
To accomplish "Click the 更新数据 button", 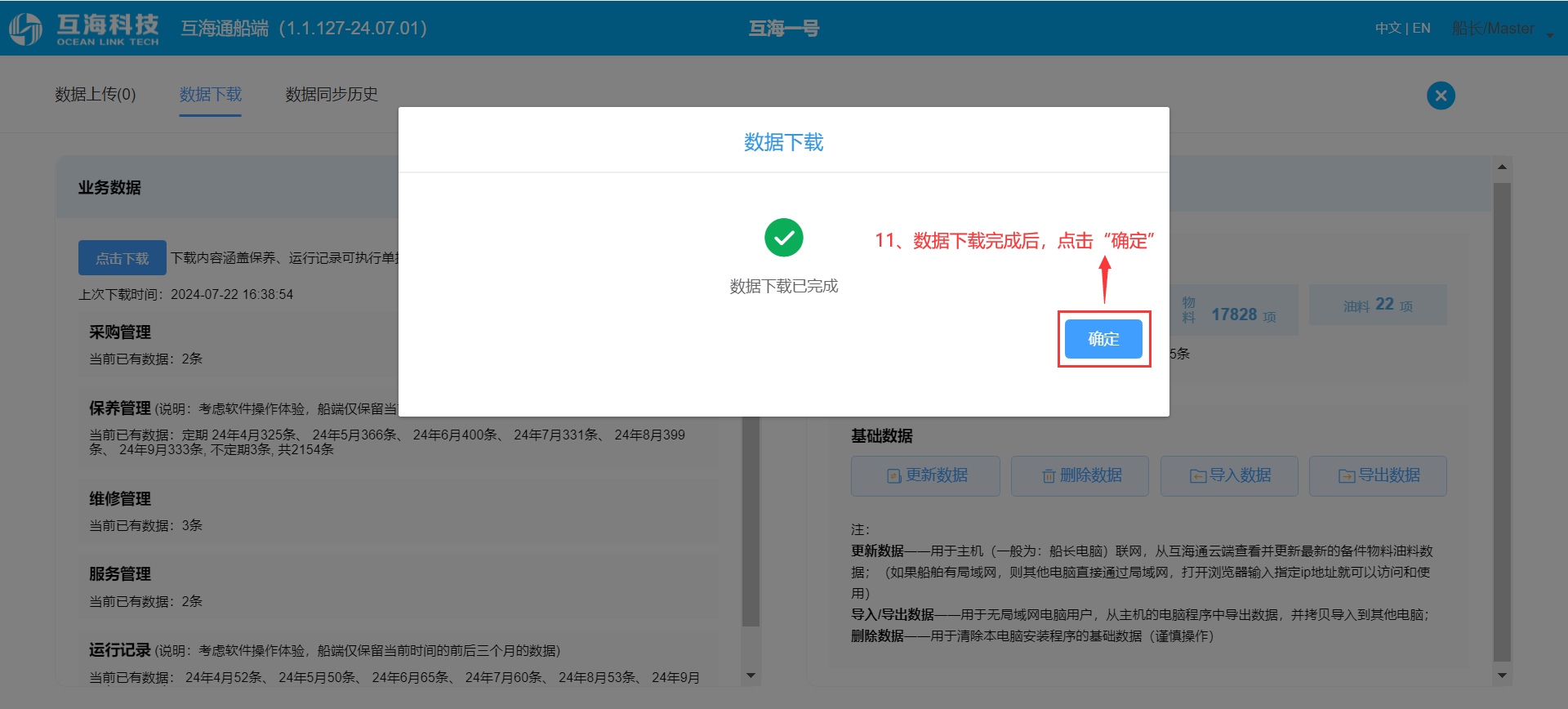I will [x=925, y=475].
